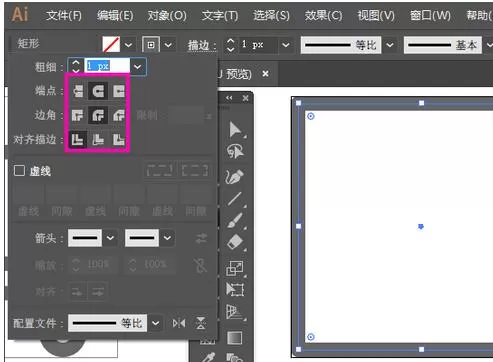Open the 文件(F) menu
Viewport: 493px width, 362px height.
coord(64,15)
